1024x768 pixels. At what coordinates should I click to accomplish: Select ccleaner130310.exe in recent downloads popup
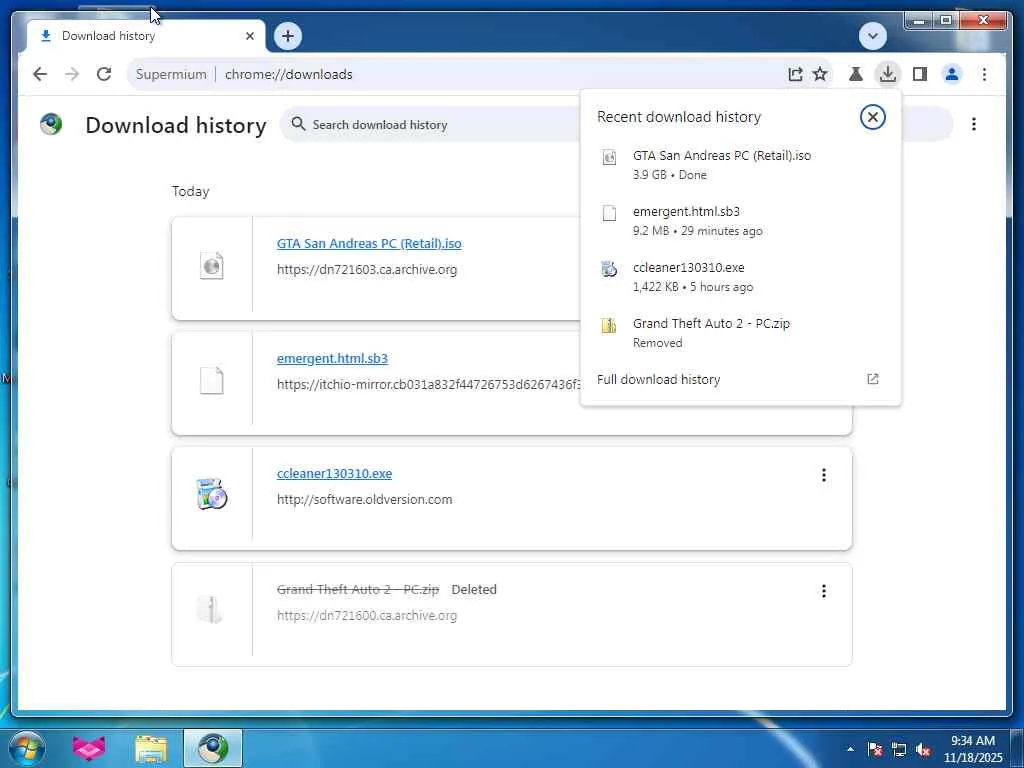(741, 277)
